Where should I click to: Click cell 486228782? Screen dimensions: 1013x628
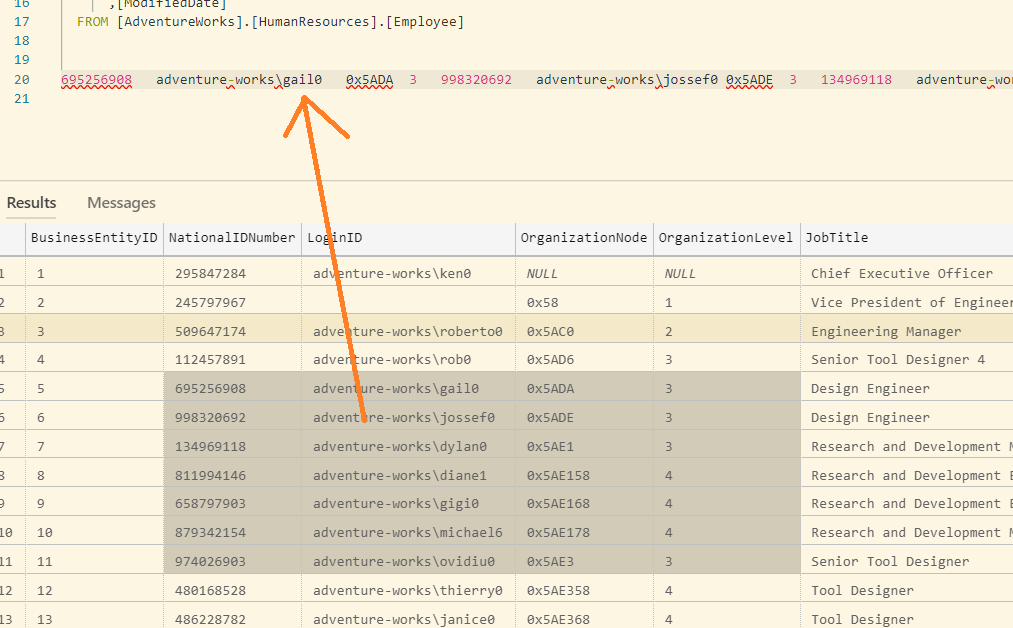pos(233,619)
